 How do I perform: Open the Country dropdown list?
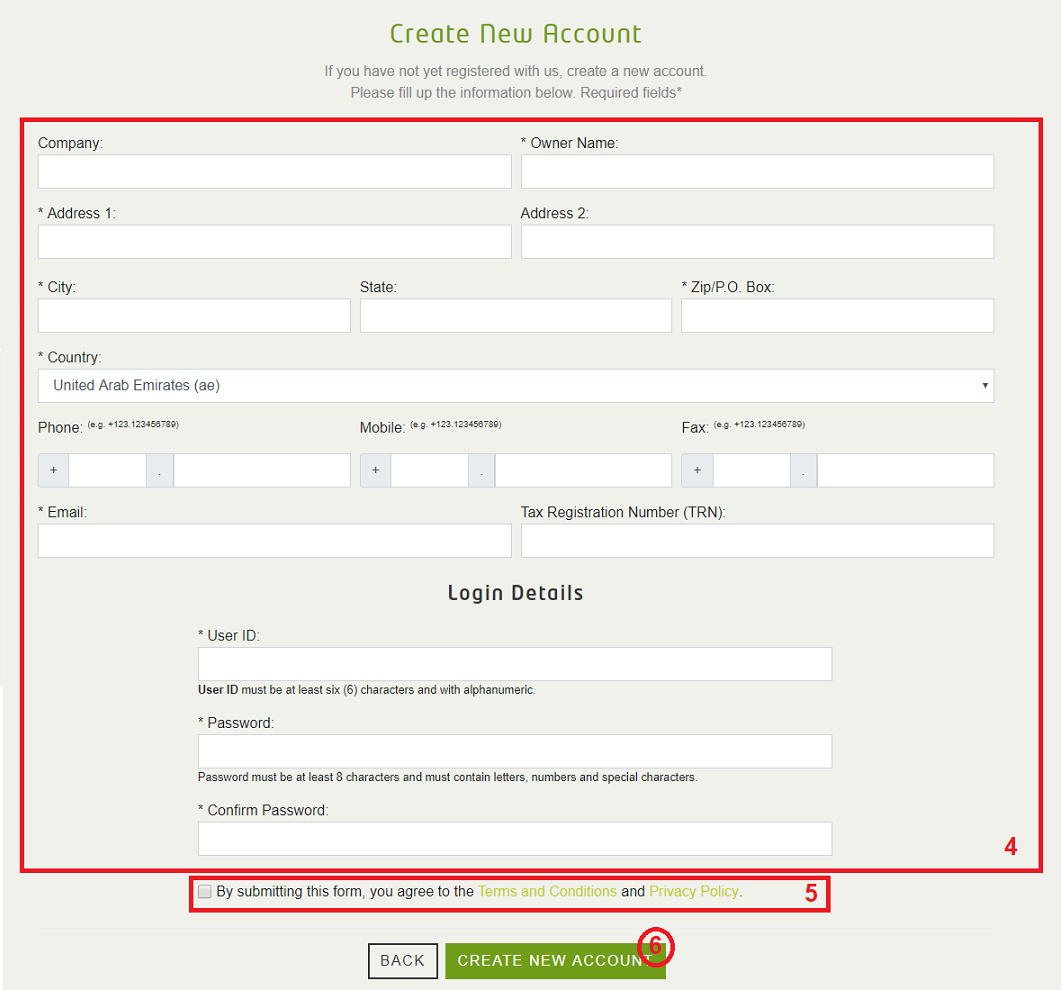[x=515, y=386]
